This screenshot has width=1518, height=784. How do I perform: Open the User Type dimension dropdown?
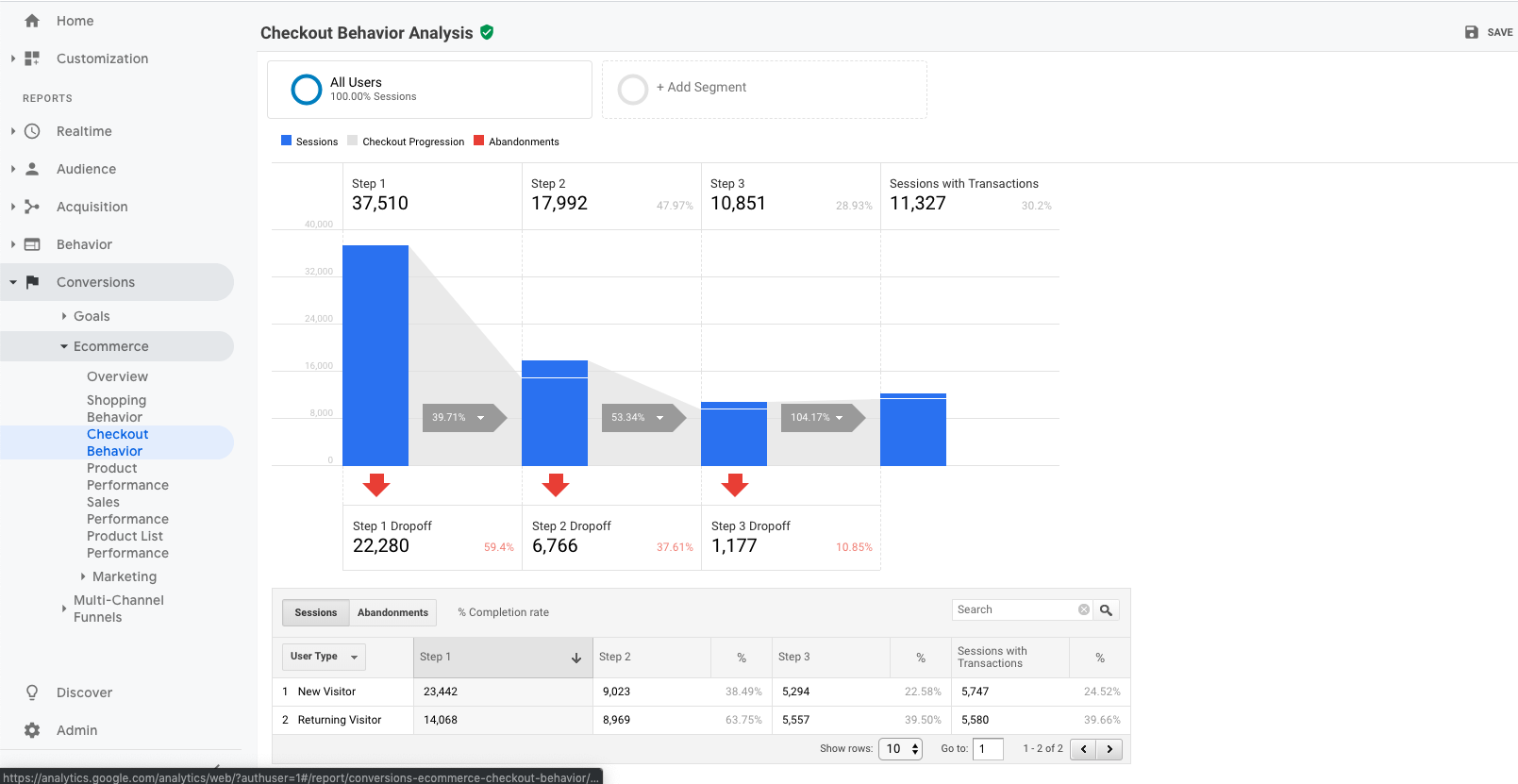tap(324, 657)
